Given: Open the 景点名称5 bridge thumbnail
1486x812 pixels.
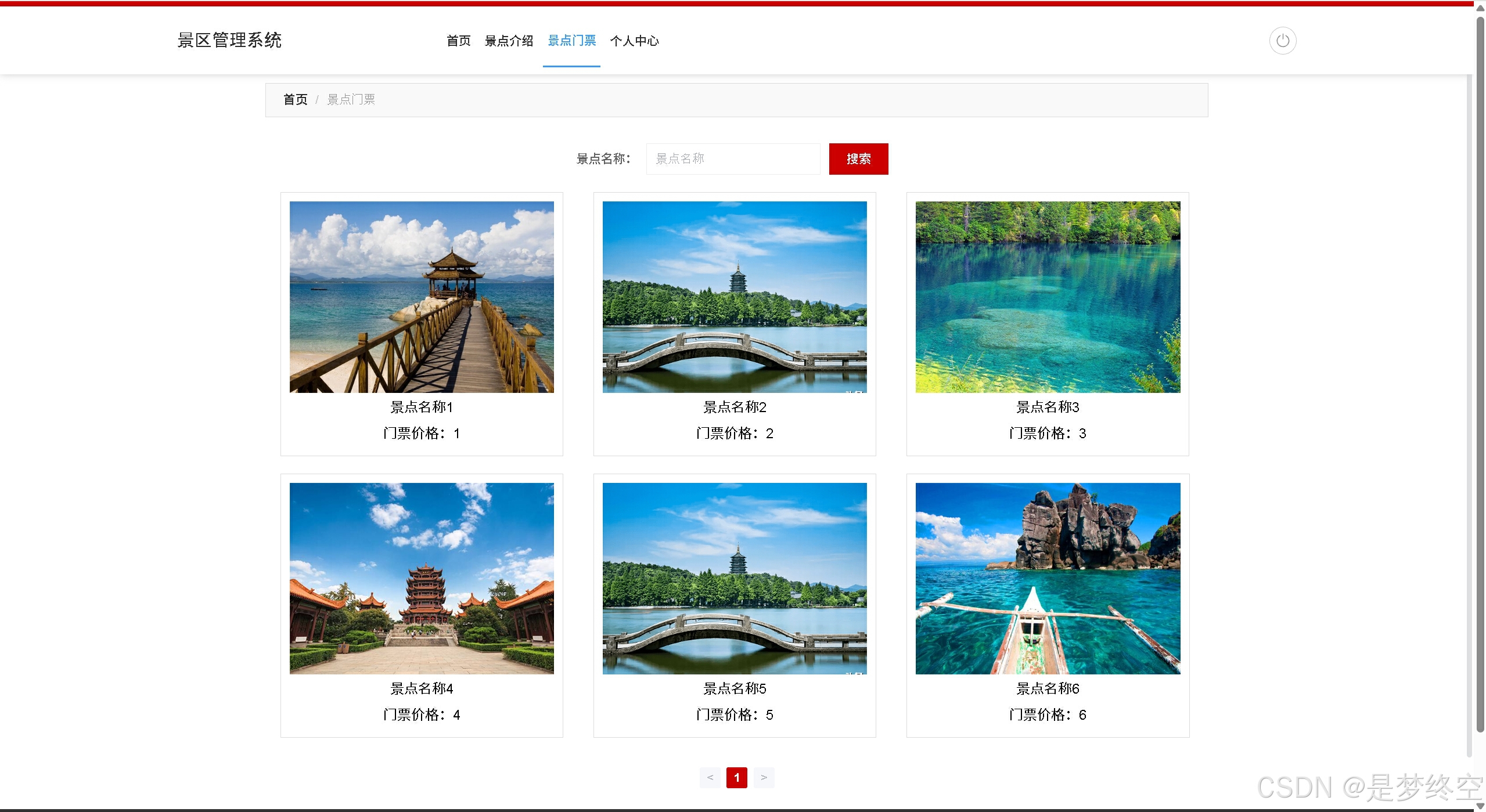Looking at the screenshot, I should [x=735, y=578].
